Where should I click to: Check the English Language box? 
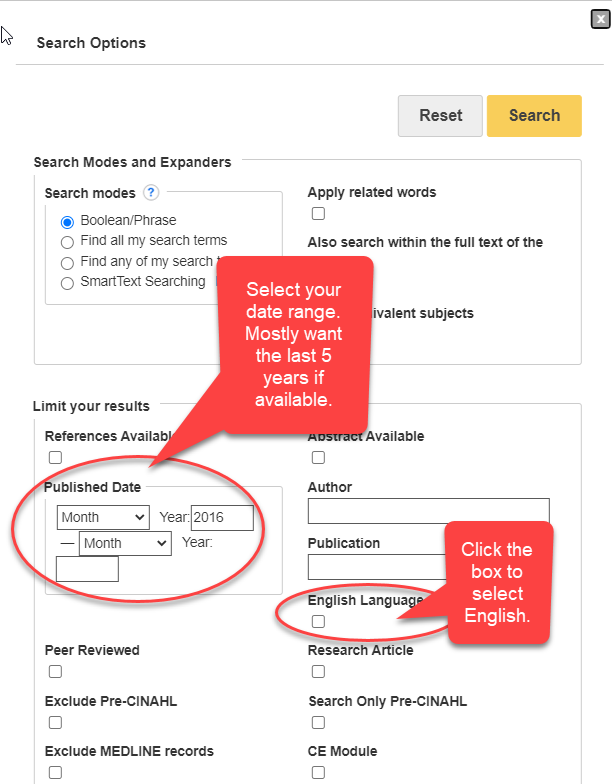(318, 622)
